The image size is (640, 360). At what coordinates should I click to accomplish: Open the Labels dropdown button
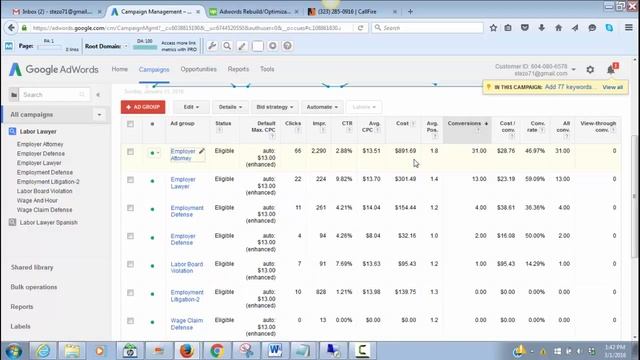tap(364, 107)
